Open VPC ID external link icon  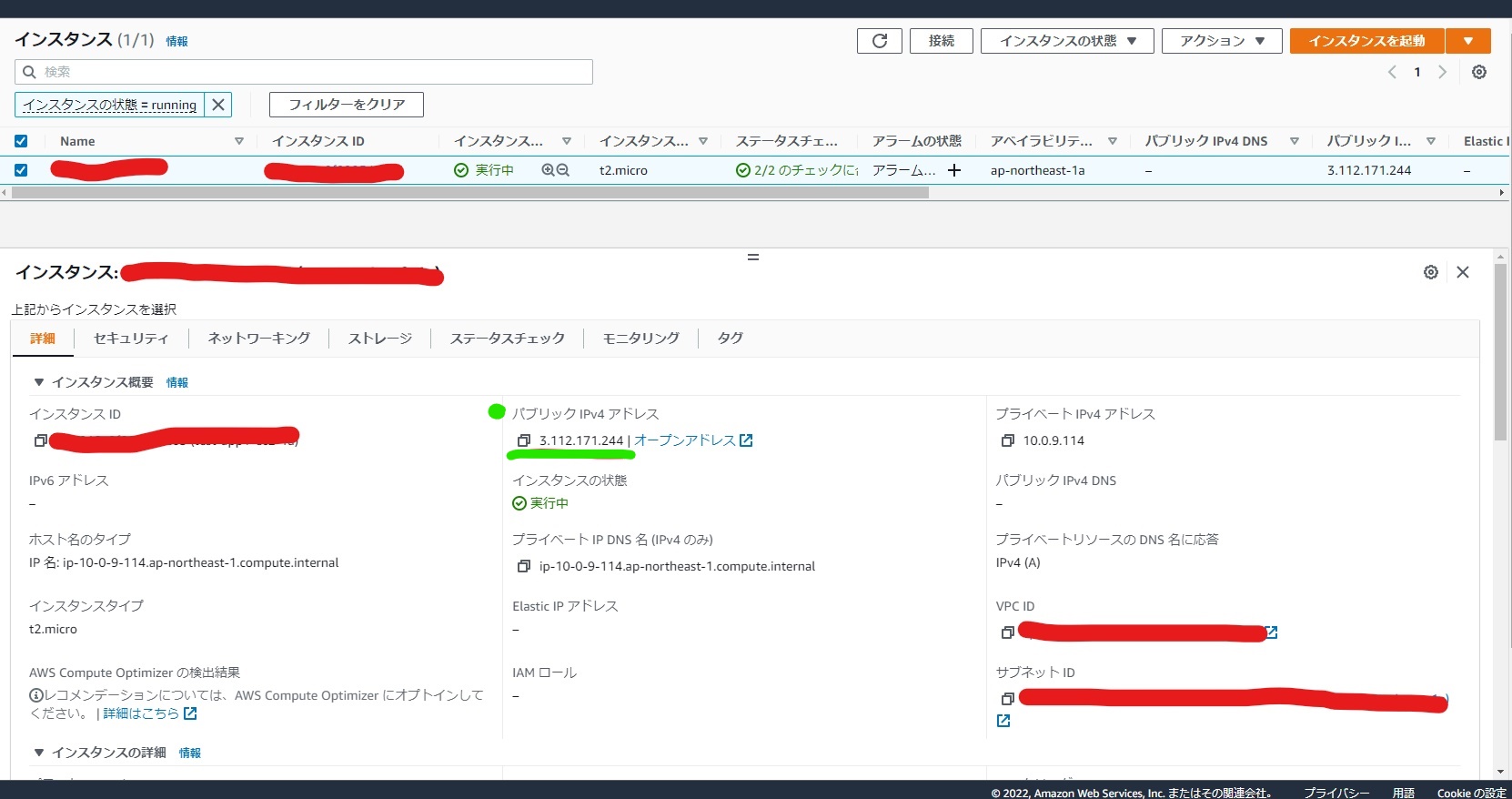click(1273, 632)
